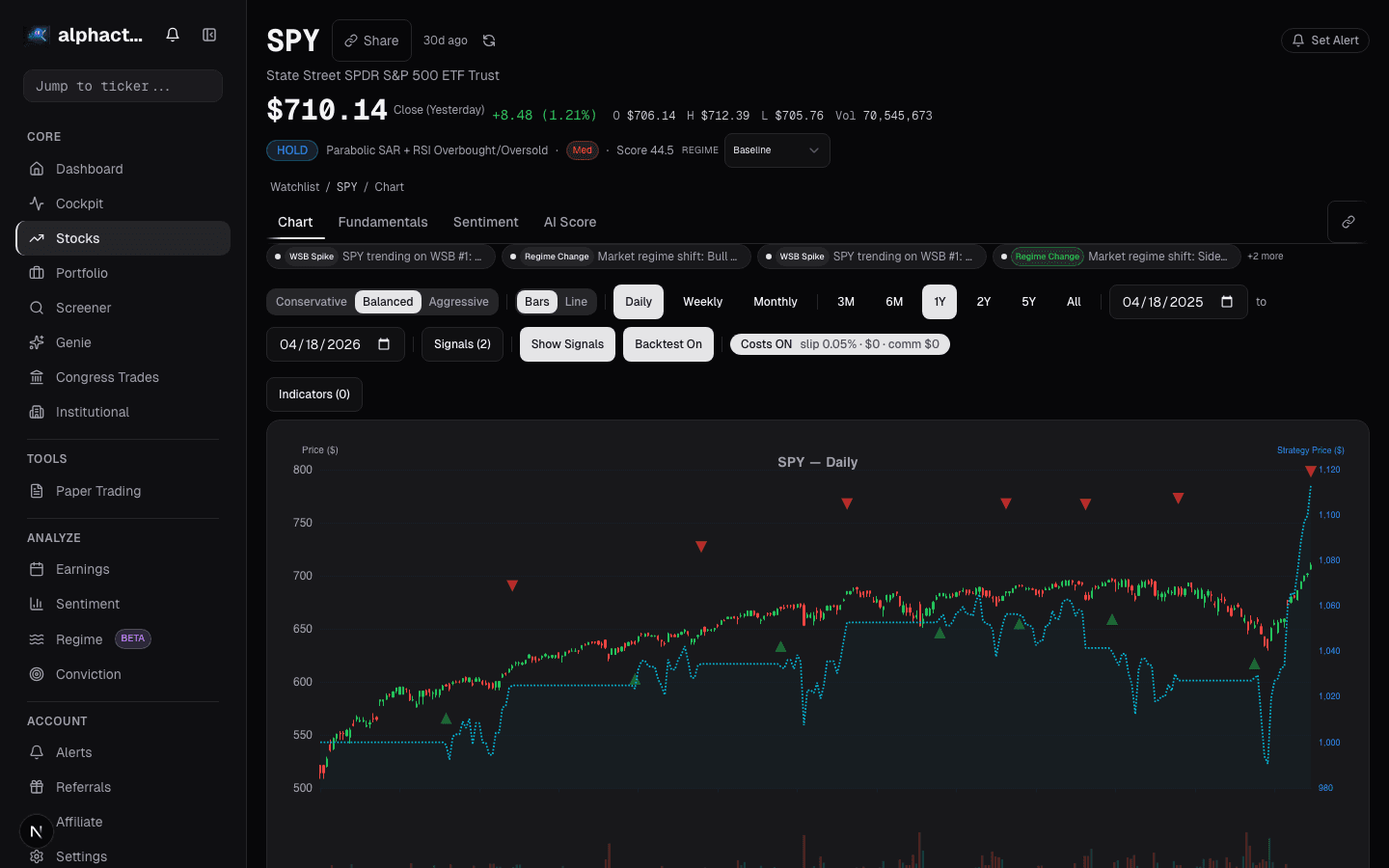1389x868 pixels.
Task: Switch to the Fundamentals tab
Action: pos(383,222)
